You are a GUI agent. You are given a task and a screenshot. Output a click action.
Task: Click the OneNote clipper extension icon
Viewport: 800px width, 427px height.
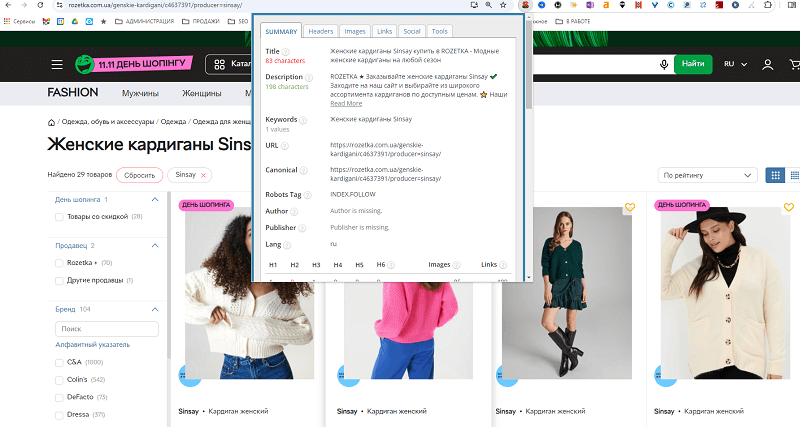[590, 5]
